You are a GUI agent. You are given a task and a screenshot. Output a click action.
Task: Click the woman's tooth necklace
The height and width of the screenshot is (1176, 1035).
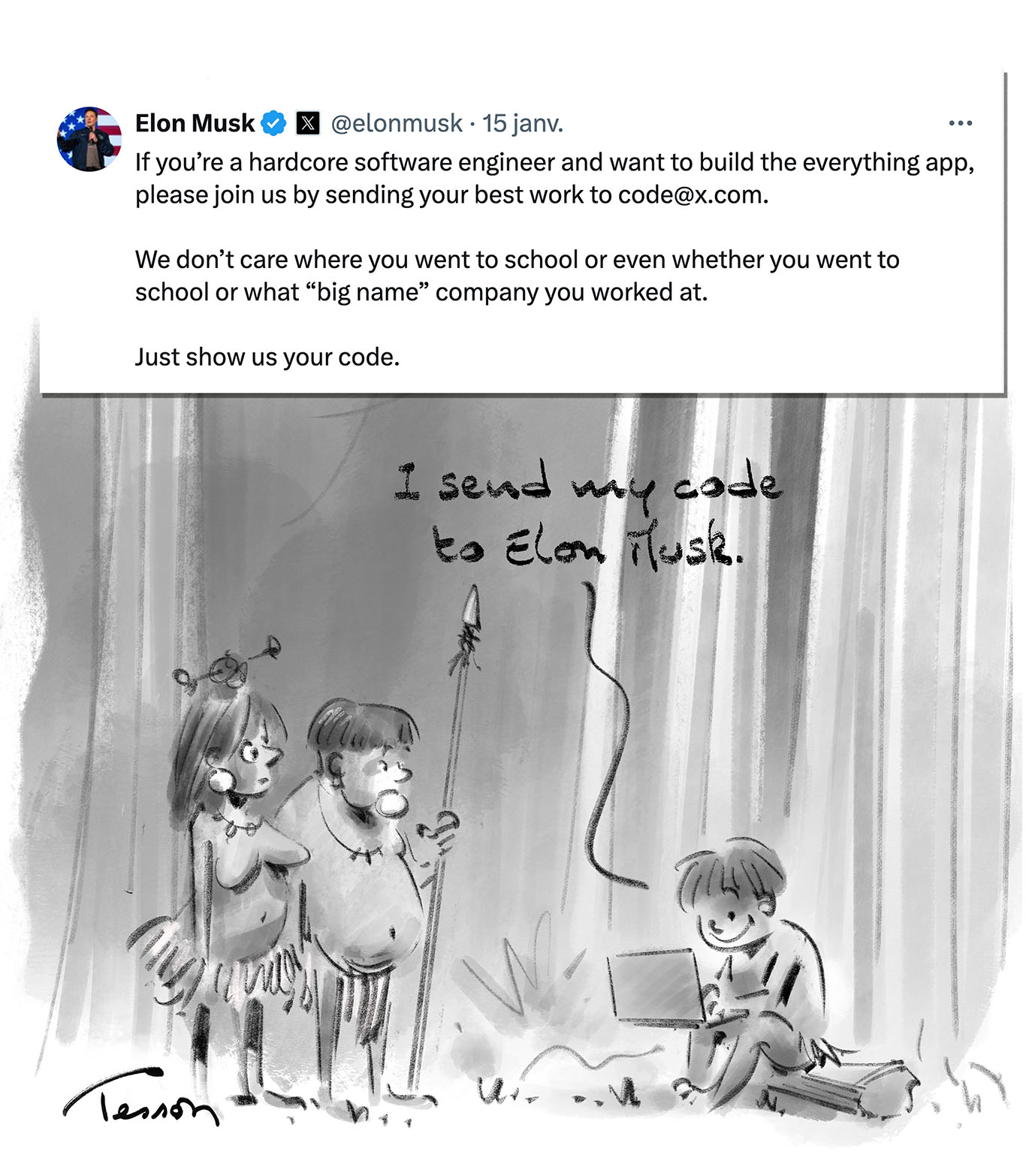click(240, 828)
